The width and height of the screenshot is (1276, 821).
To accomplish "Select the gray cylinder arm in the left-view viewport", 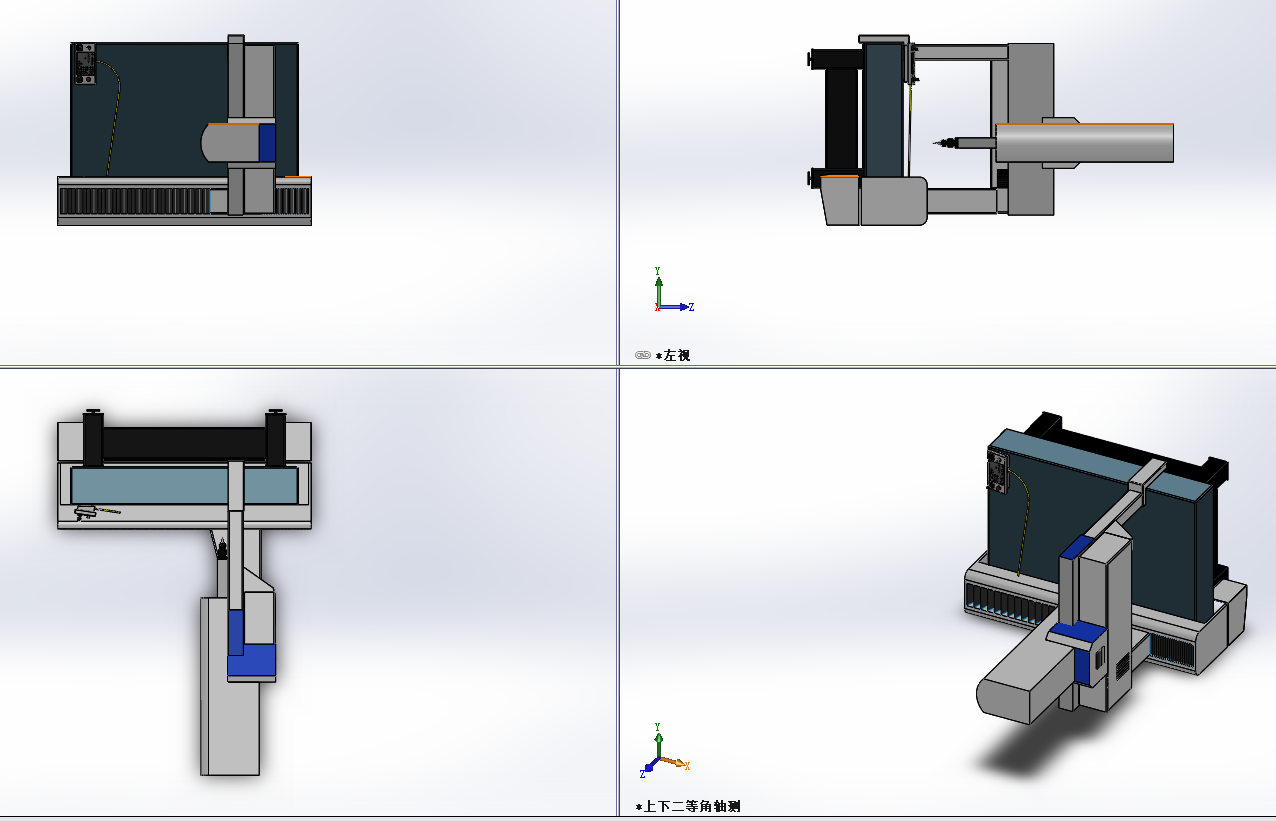I will [1085, 142].
